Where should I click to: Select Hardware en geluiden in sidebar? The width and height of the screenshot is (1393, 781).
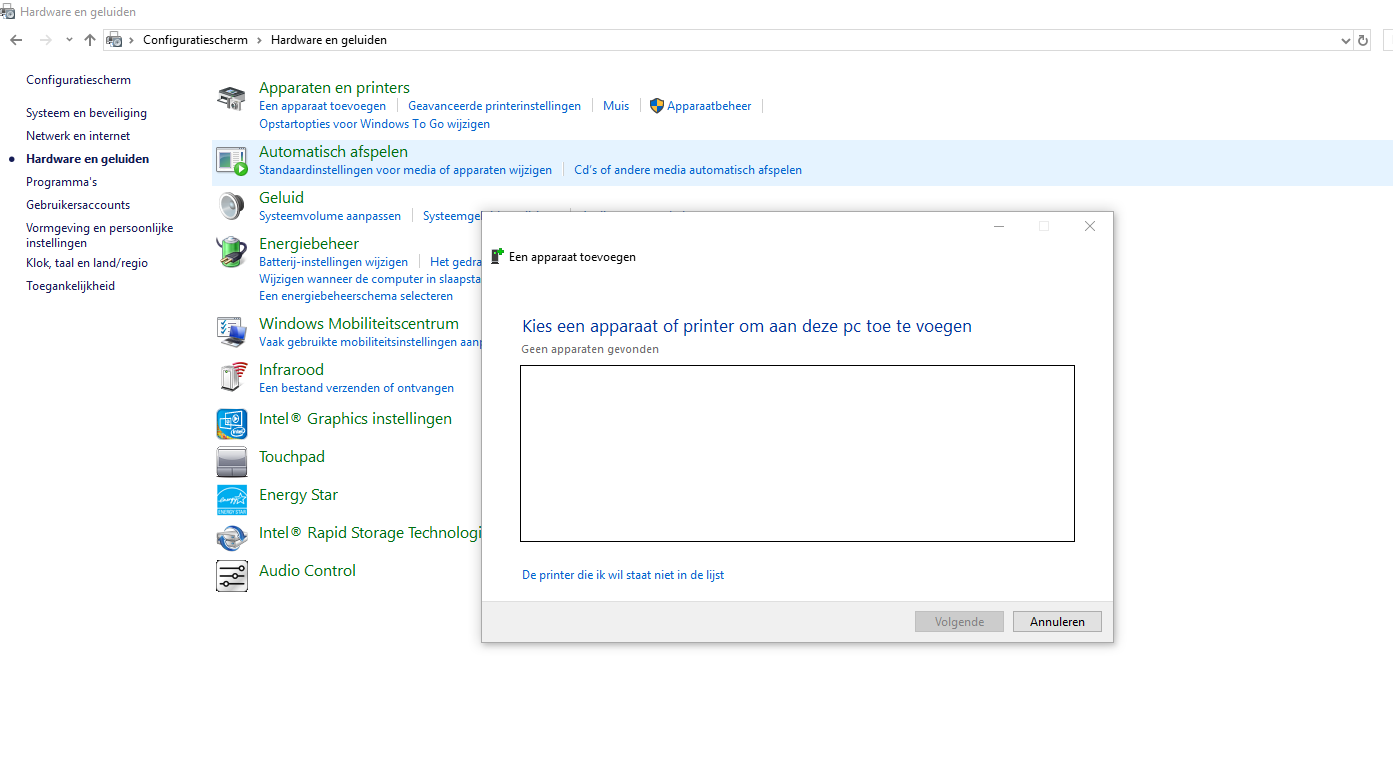pyautogui.click(x=87, y=159)
